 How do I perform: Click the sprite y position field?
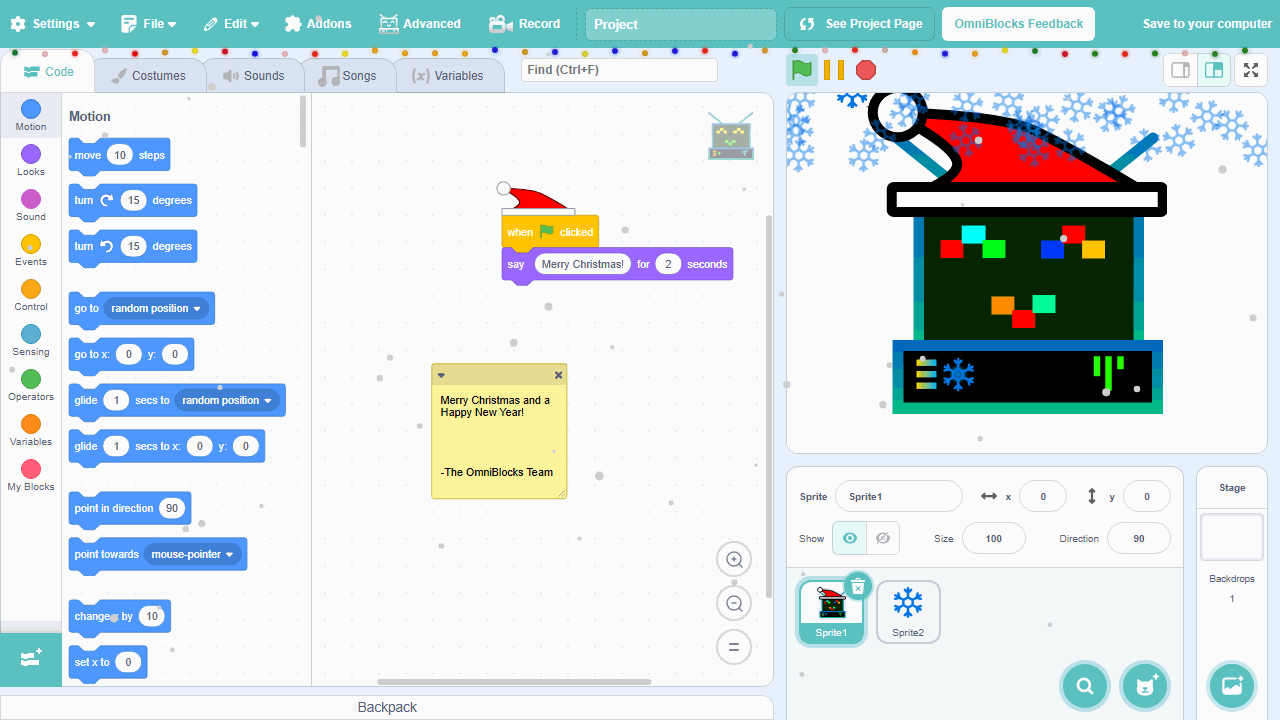point(1147,496)
